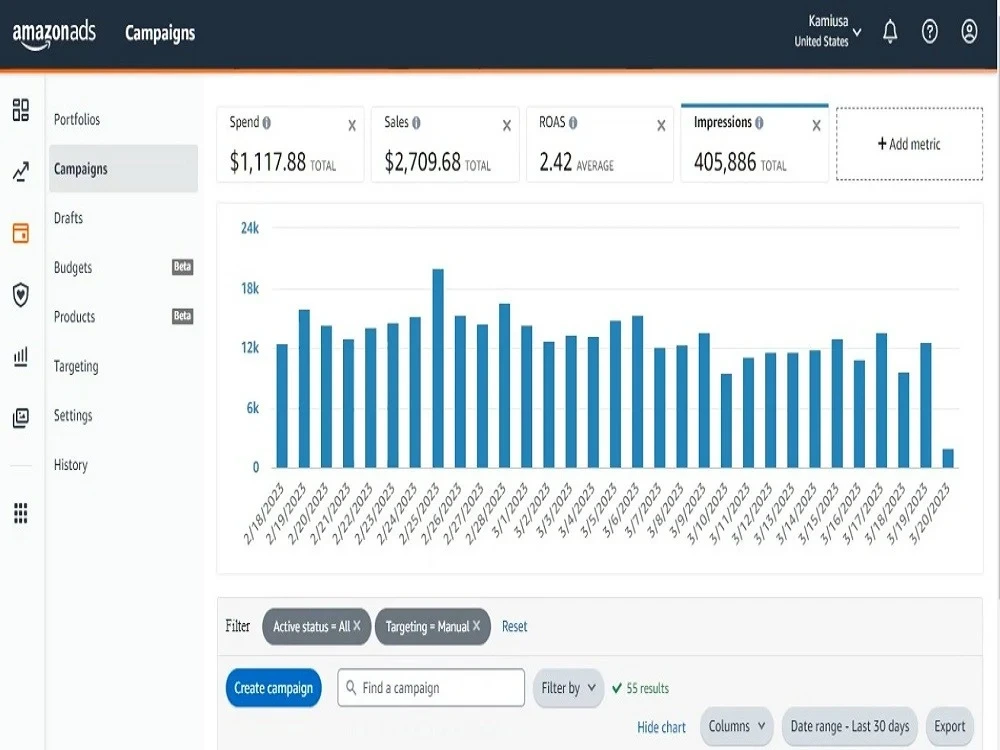Open the help question mark icon

(x=930, y=31)
